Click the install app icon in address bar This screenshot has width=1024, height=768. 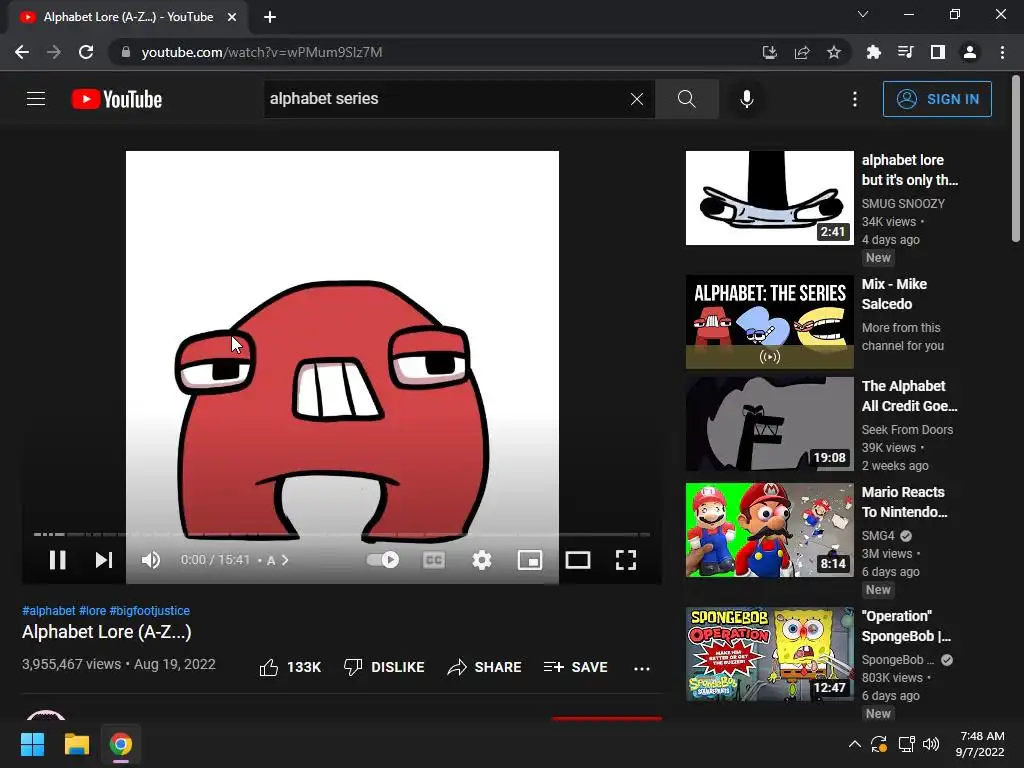click(770, 52)
